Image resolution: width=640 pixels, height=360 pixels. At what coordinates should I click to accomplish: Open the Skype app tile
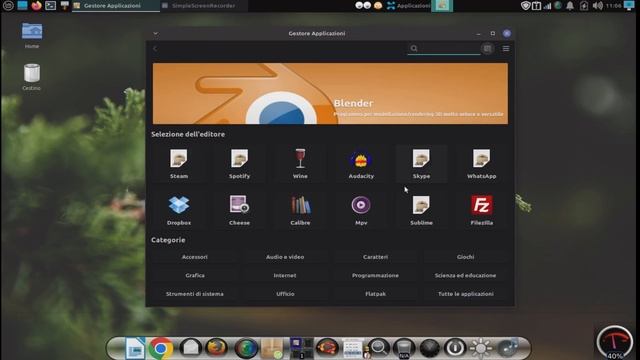(421, 164)
